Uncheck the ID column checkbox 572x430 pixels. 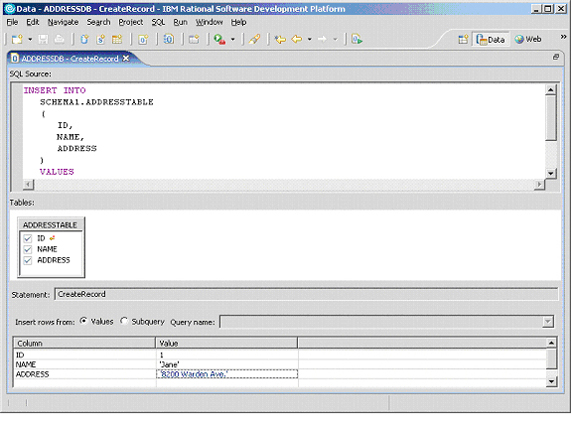click(x=28, y=238)
